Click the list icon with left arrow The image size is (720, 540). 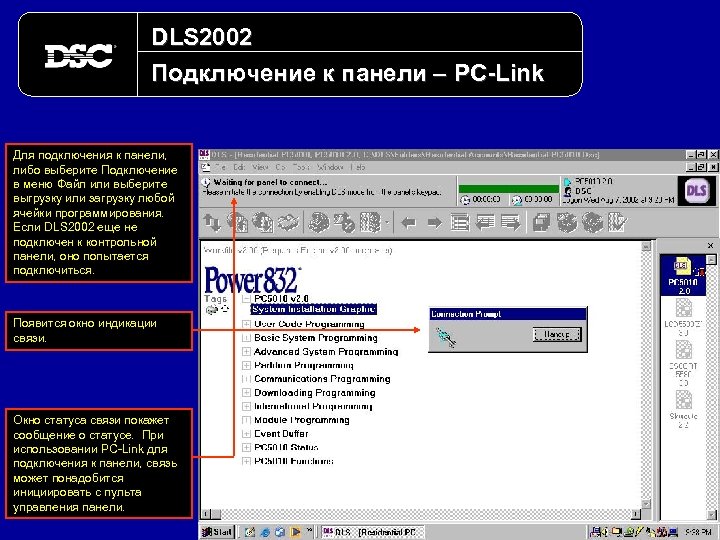tap(485, 223)
